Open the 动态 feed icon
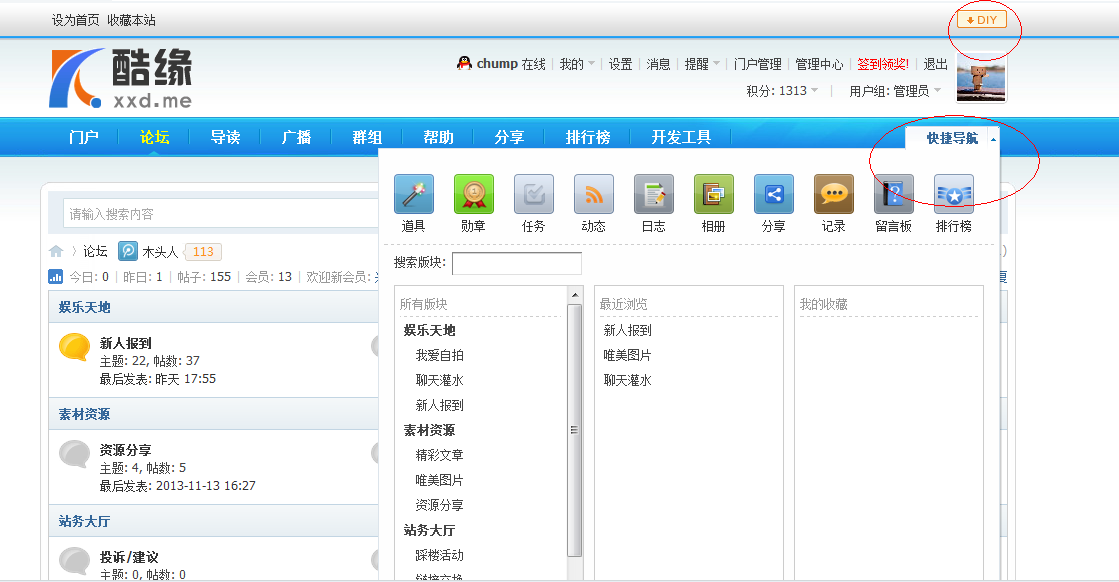This screenshot has width=1119, height=582. click(594, 194)
